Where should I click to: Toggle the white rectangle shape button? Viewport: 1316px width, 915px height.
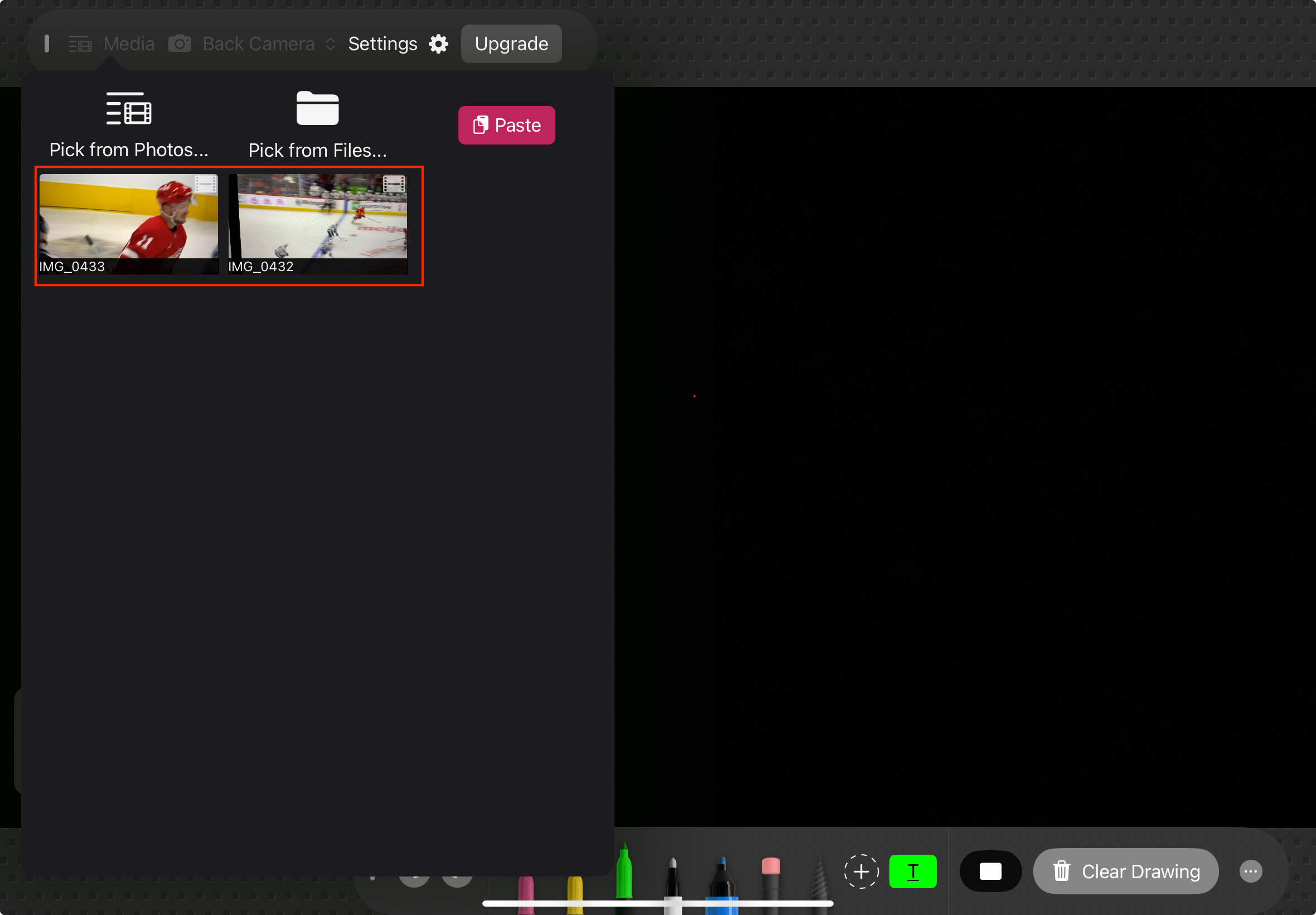pyautogui.click(x=990, y=871)
